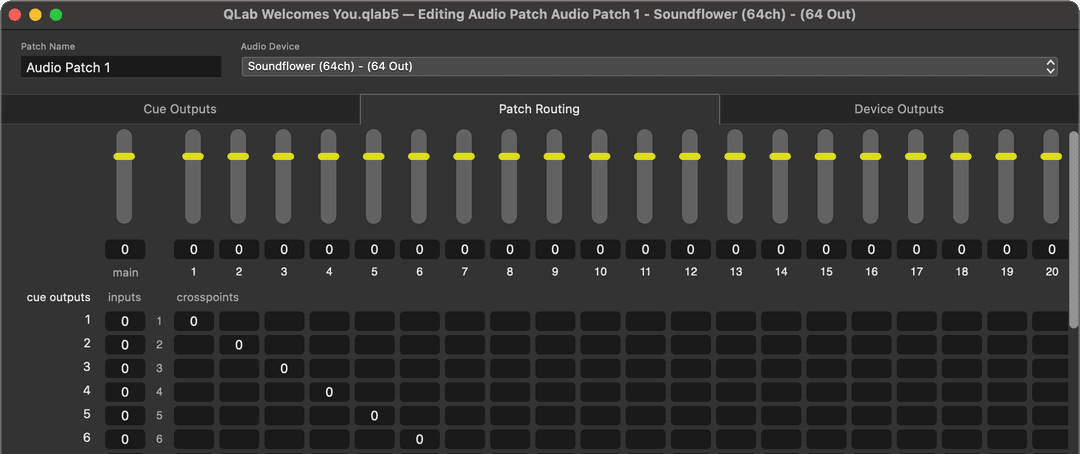
Task: Click the Patch Name text field
Action: coord(121,67)
